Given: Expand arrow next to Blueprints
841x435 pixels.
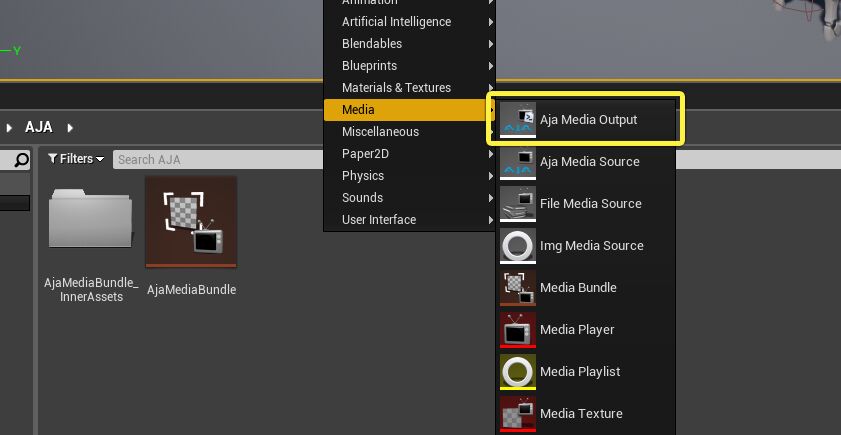Looking at the screenshot, I should 490,66.
